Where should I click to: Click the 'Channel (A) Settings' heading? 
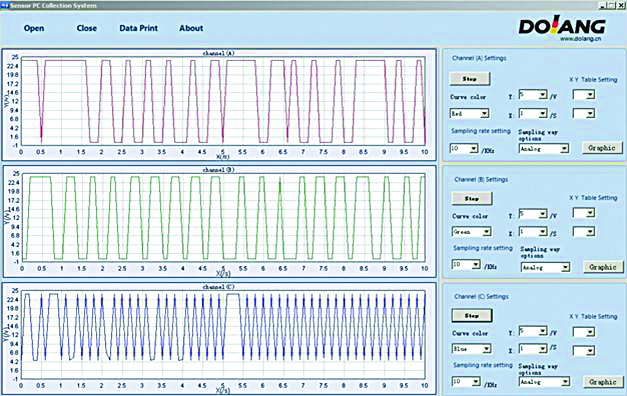pyautogui.click(x=479, y=58)
